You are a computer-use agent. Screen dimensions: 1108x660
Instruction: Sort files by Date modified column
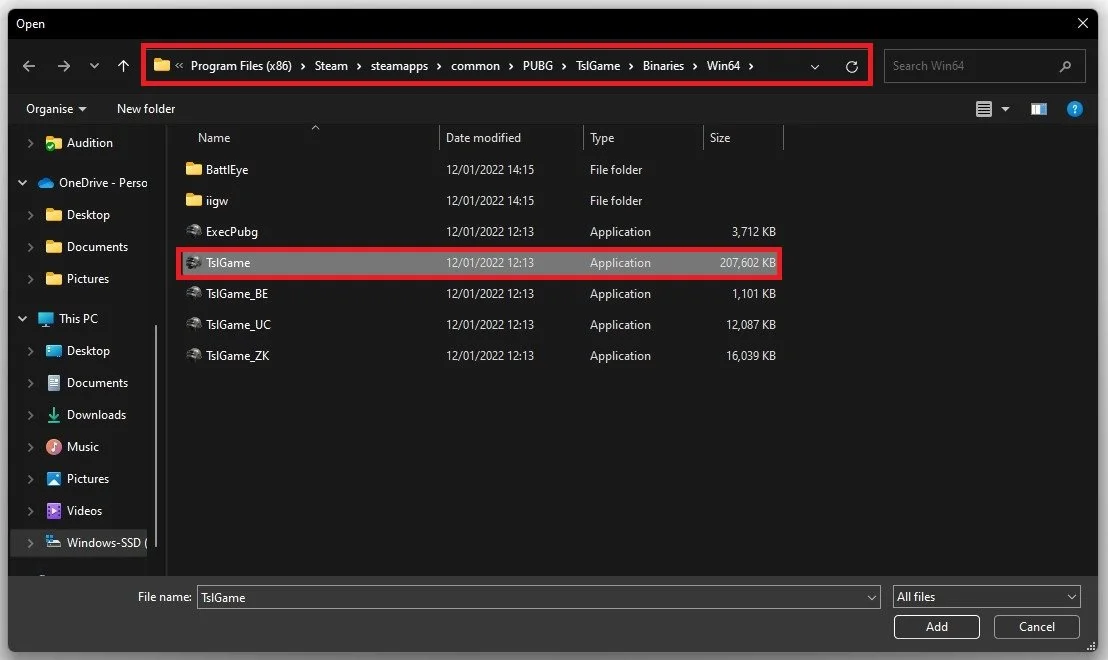point(483,138)
